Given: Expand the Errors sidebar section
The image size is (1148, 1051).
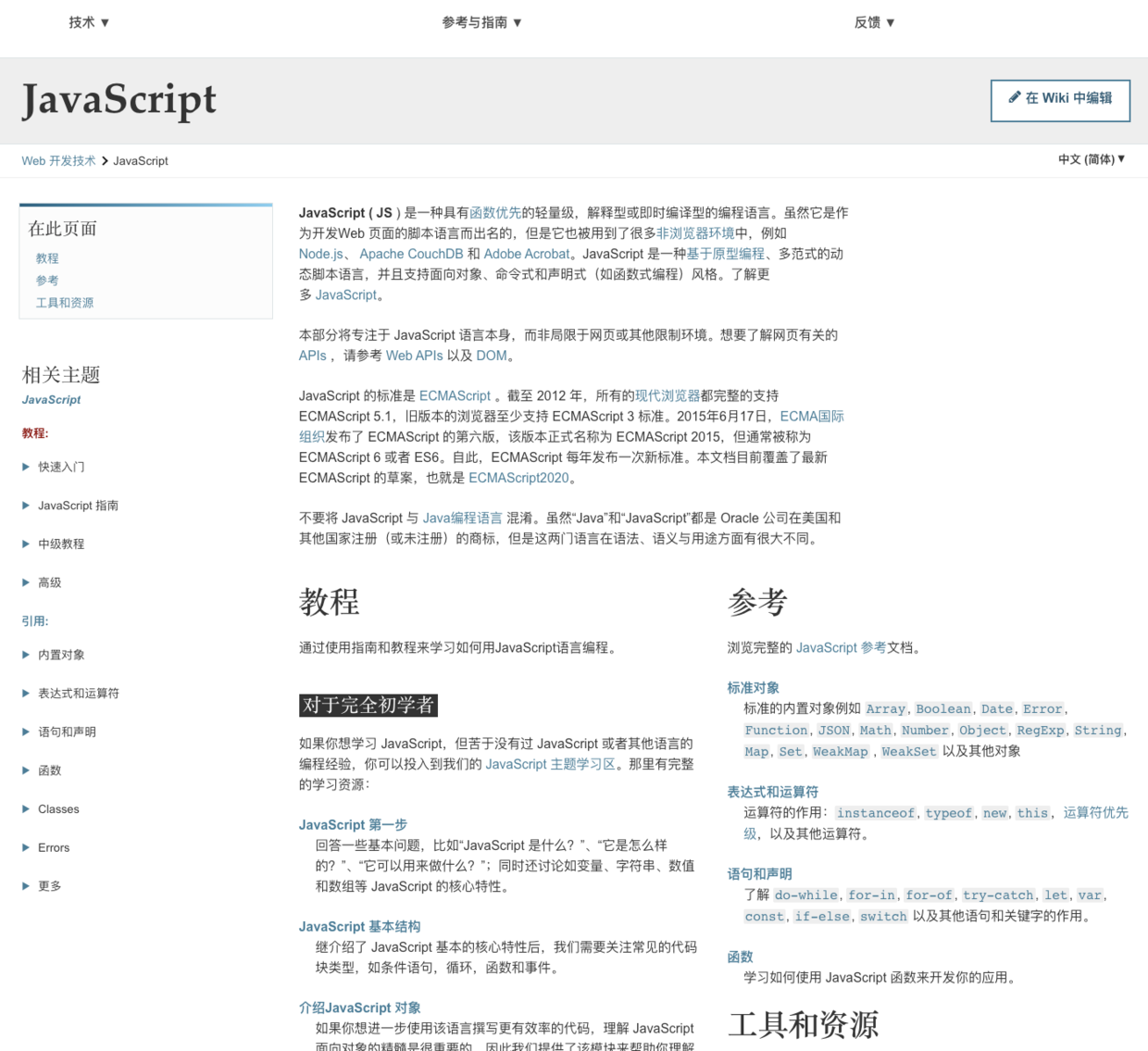Looking at the screenshot, I should 53,847.
